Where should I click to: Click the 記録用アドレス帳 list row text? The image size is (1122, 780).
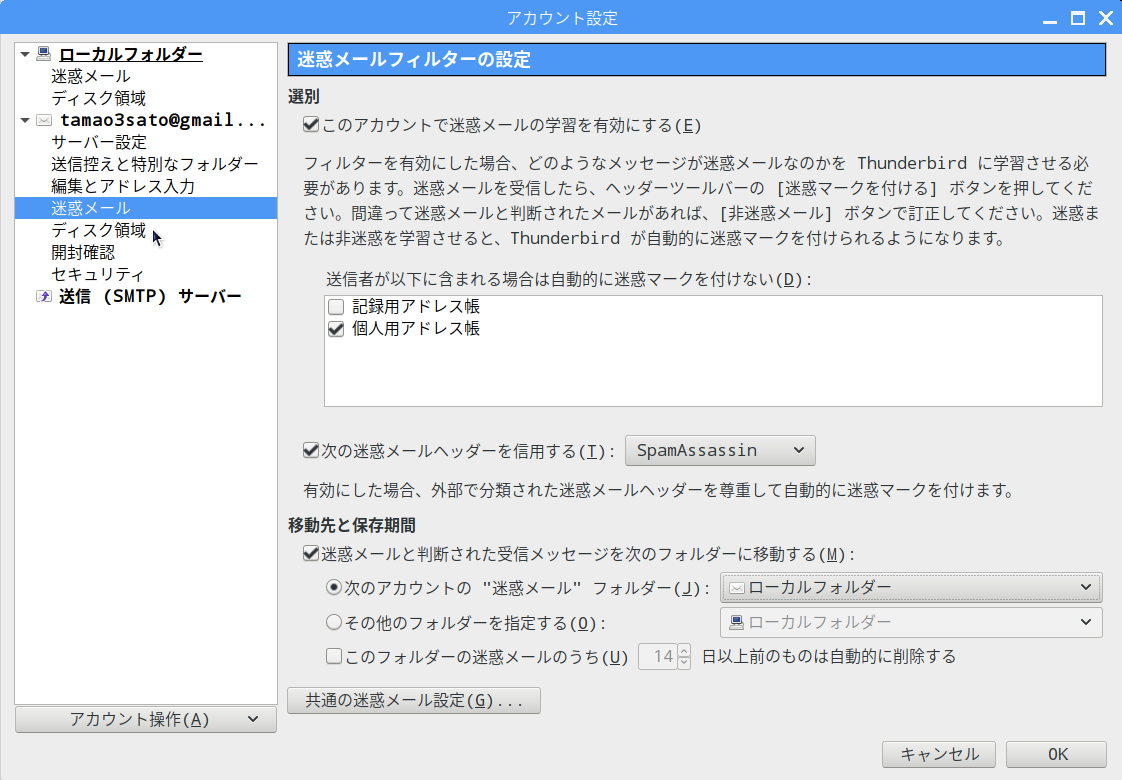[x=416, y=307]
